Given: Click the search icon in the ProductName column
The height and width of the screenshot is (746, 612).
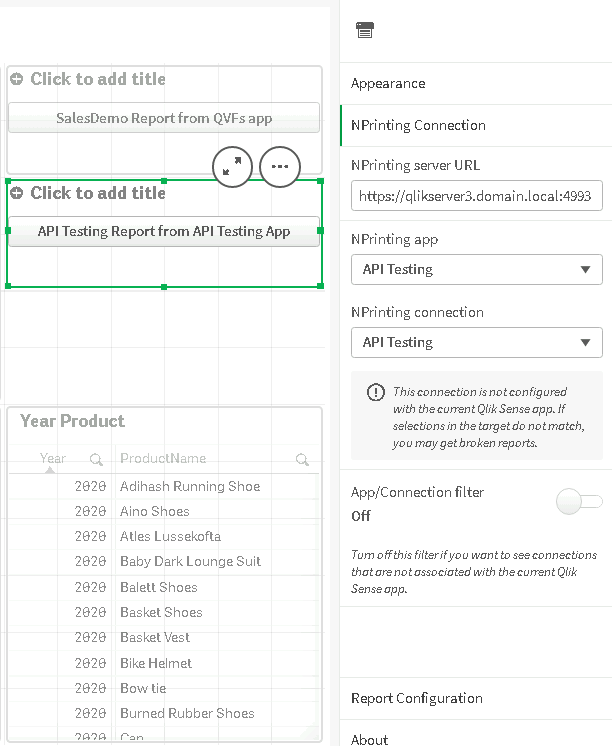Looking at the screenshot, I should click(302, 460).
